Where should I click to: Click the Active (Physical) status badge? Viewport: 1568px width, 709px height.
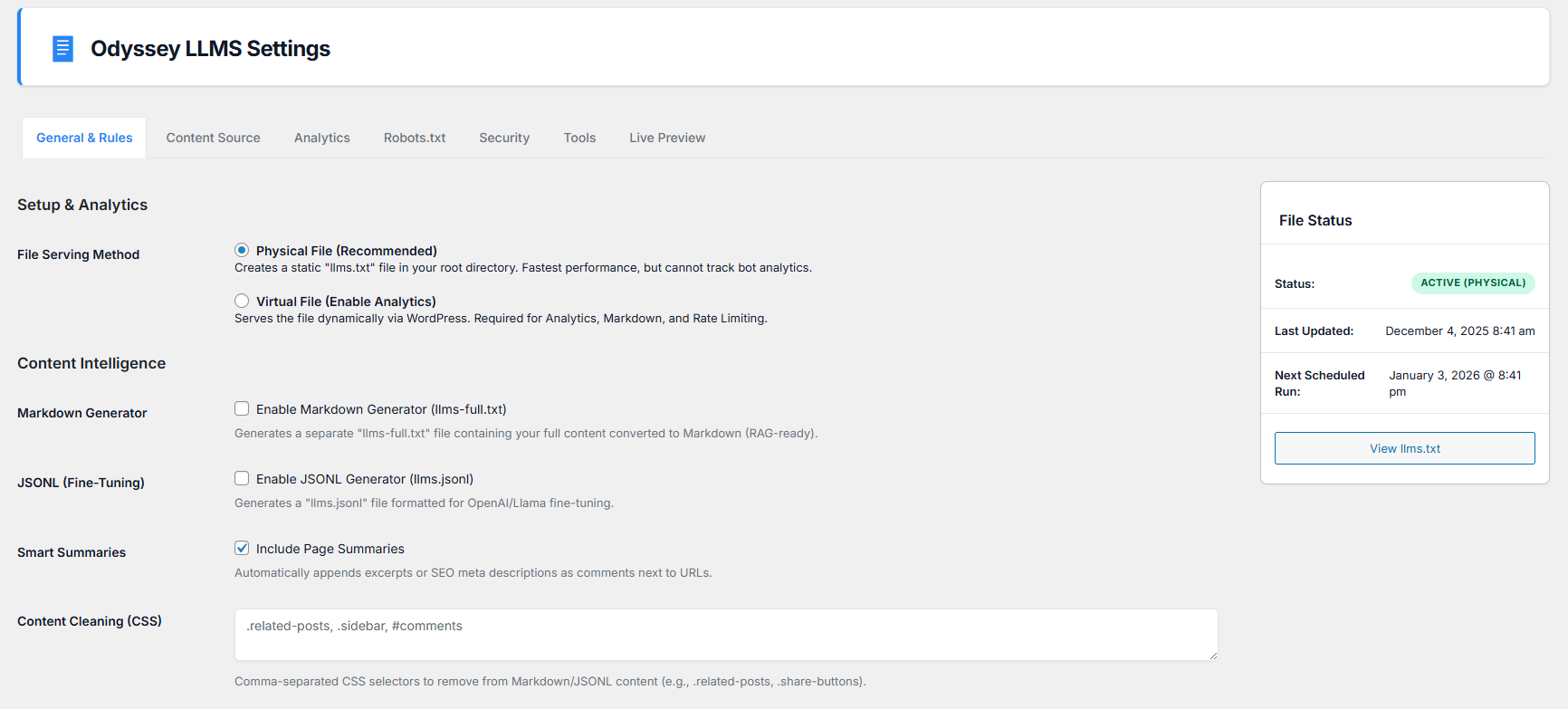point(1473,283)
